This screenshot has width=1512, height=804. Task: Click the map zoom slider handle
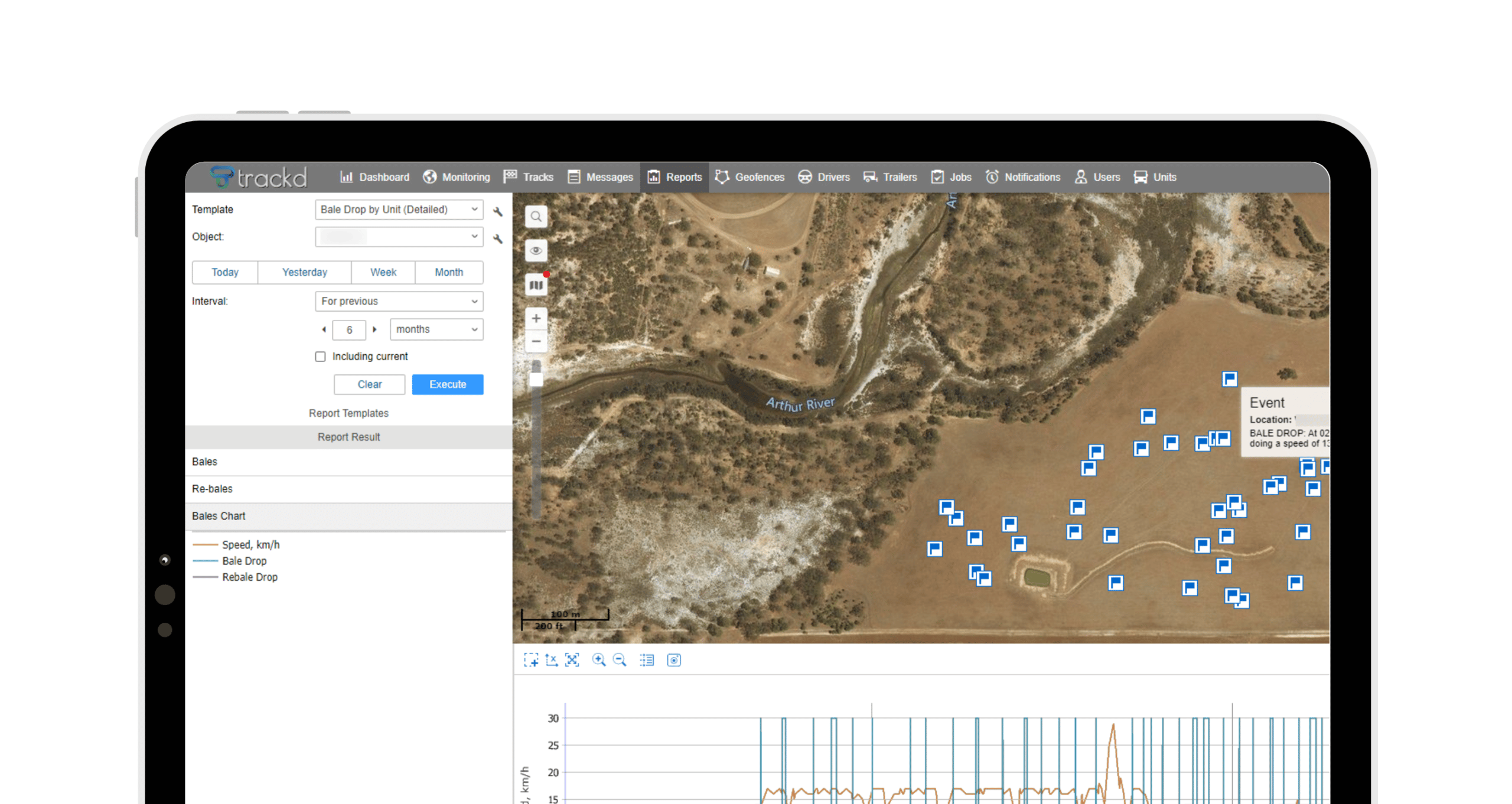point(536,378)
